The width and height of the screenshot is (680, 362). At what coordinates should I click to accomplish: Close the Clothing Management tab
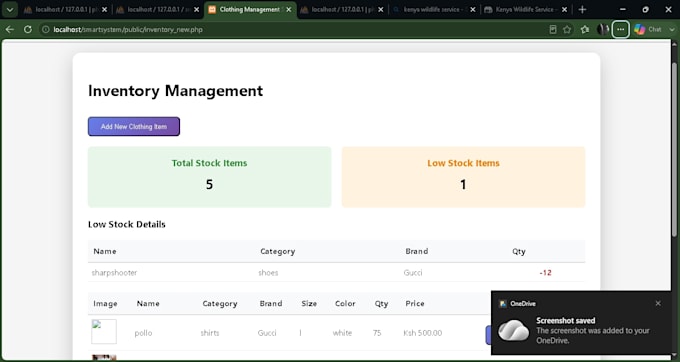(289, 10)
